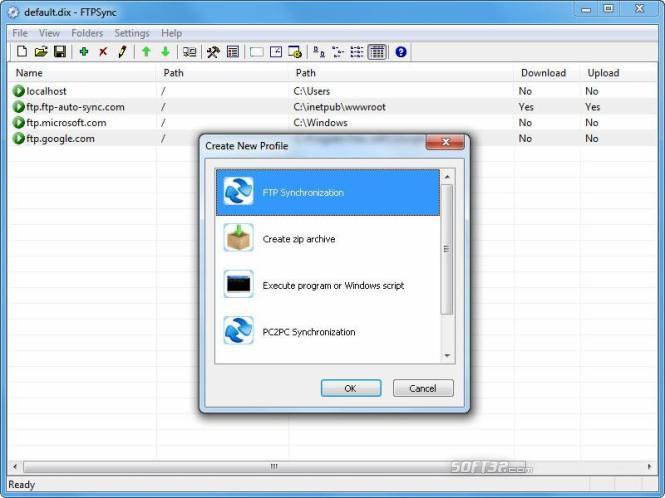This screenshot has width=665, height=498.
Task: Click the "Yes" Upload cell for ftp.ftp-auto-sync.com
Action: point(592,107)
